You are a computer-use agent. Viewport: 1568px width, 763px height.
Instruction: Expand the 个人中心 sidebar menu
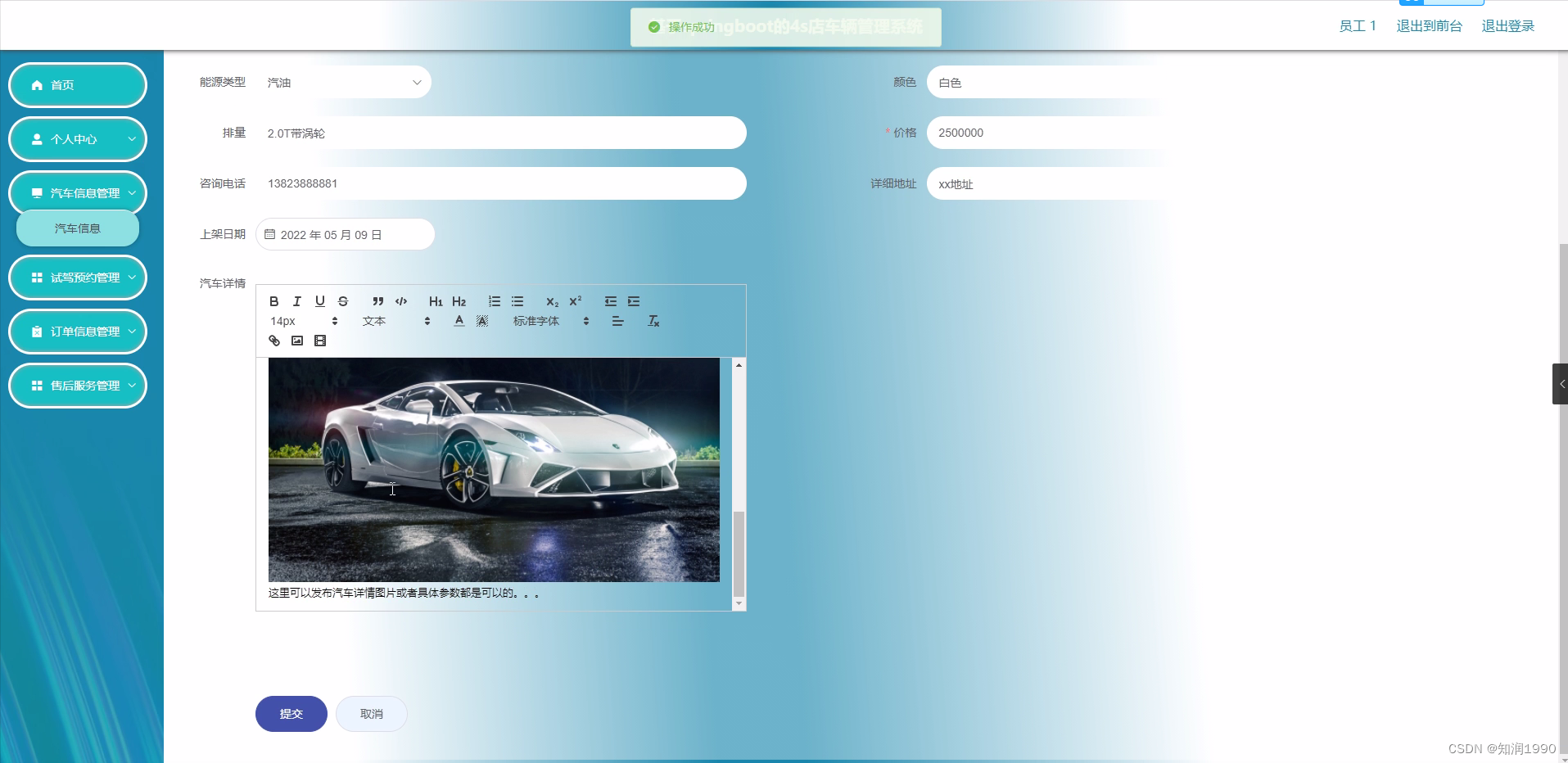(78, 139)
